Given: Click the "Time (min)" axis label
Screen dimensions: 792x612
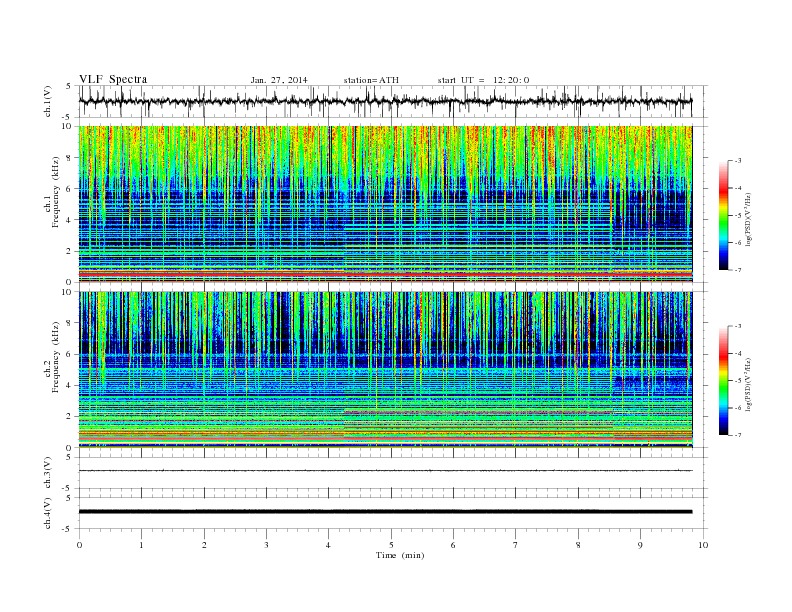Looking at the screenshot, I should click(x=400, y=555).
